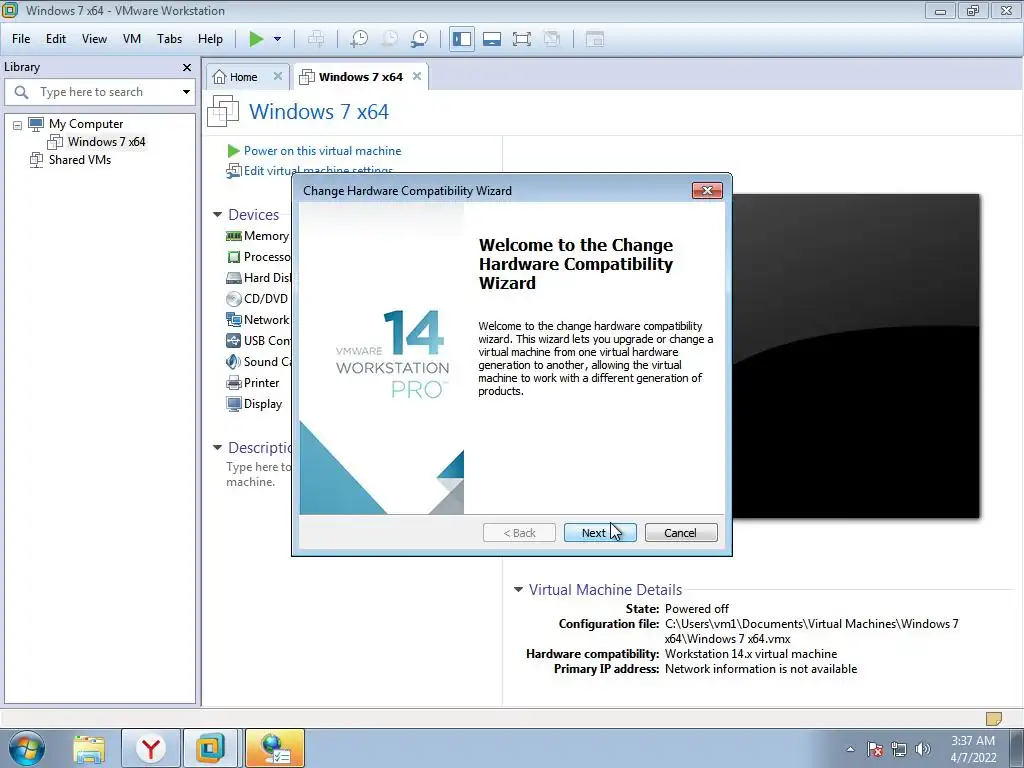Screen dimensions: 1024x768
Task: Click the status bar message log icon
Action: click(993, 718)
